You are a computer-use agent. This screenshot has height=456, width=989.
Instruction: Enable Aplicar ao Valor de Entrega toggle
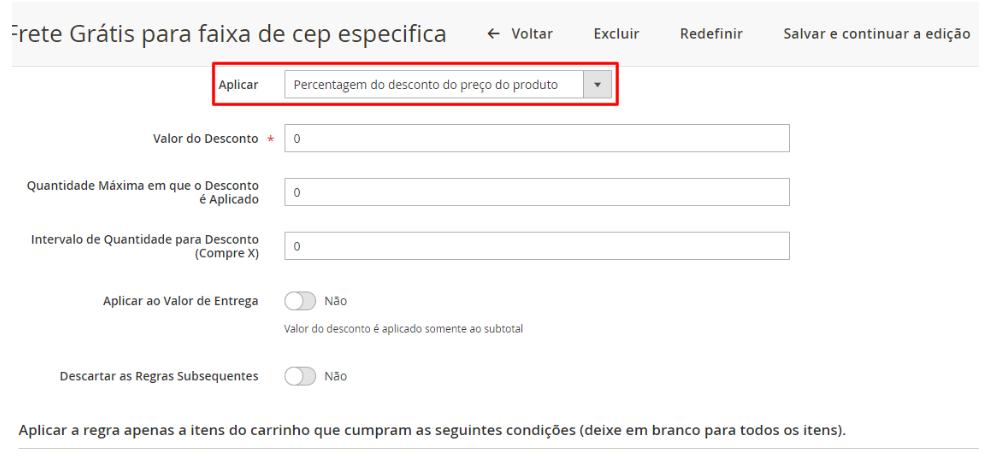(300, 300)
